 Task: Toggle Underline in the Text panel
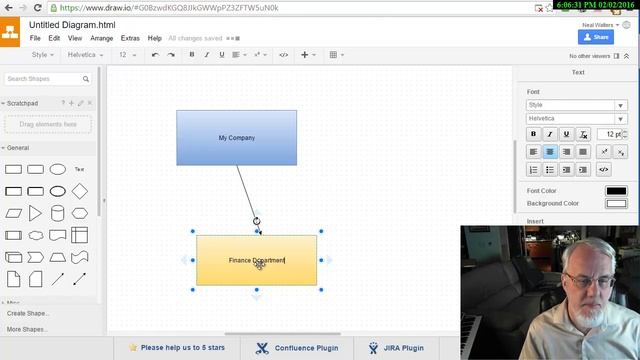pyautogui.click(x=566, y=134)
